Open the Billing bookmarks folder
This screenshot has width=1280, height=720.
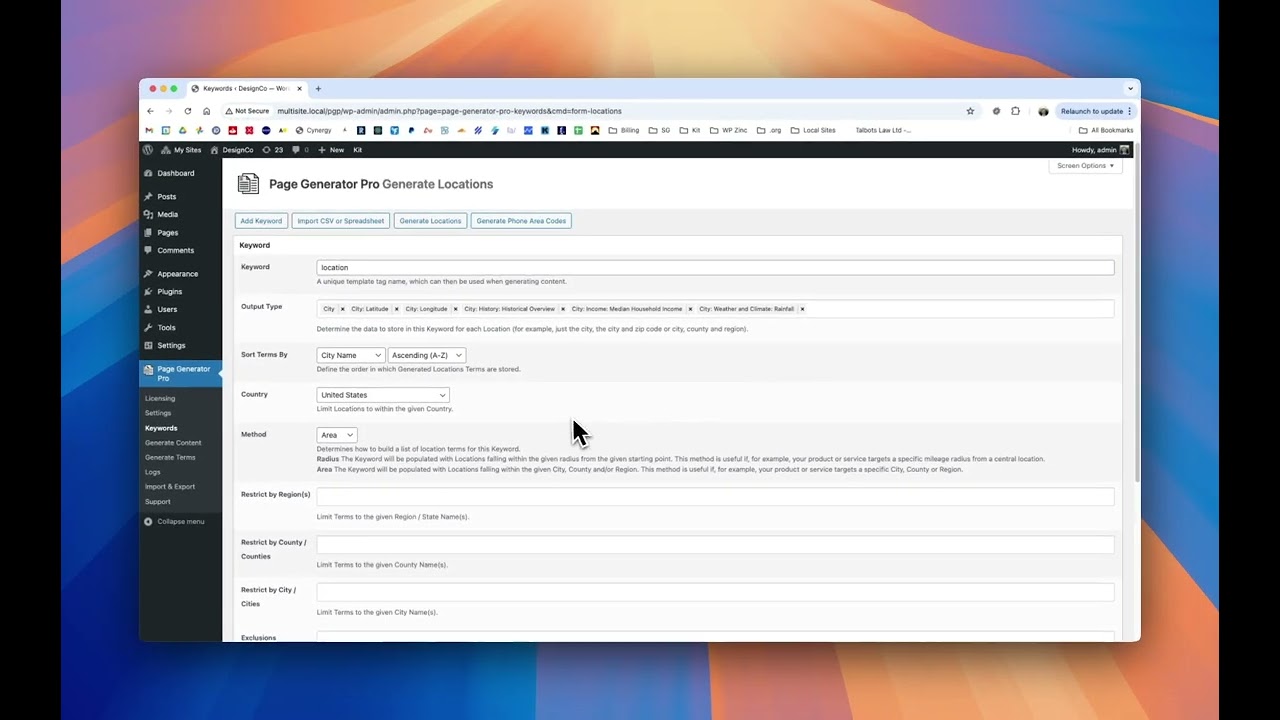[x=623, y=130]
